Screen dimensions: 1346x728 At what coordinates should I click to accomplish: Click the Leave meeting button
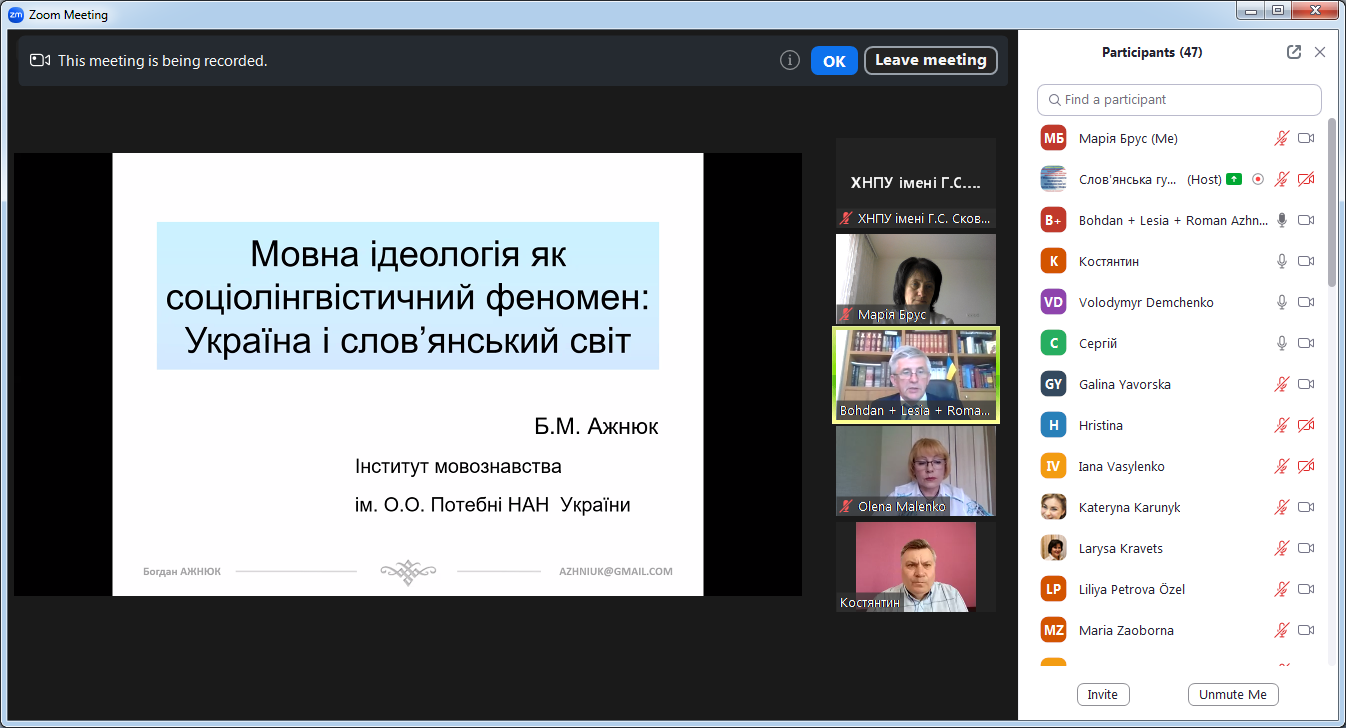pyautogui.click(x=930, y=61)
